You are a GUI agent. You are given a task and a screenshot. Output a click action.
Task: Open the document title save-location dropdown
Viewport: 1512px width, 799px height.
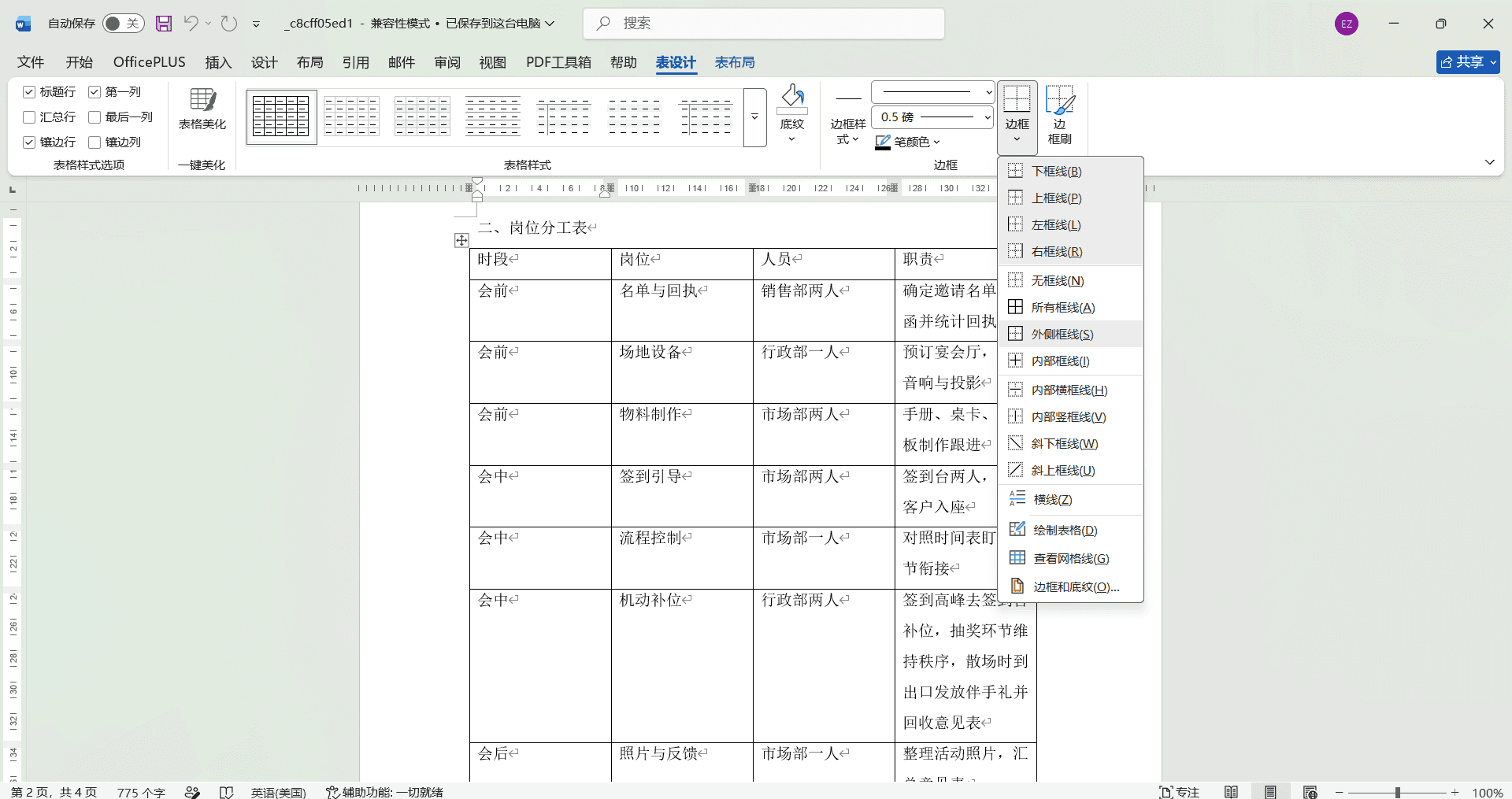pos(550,24)
